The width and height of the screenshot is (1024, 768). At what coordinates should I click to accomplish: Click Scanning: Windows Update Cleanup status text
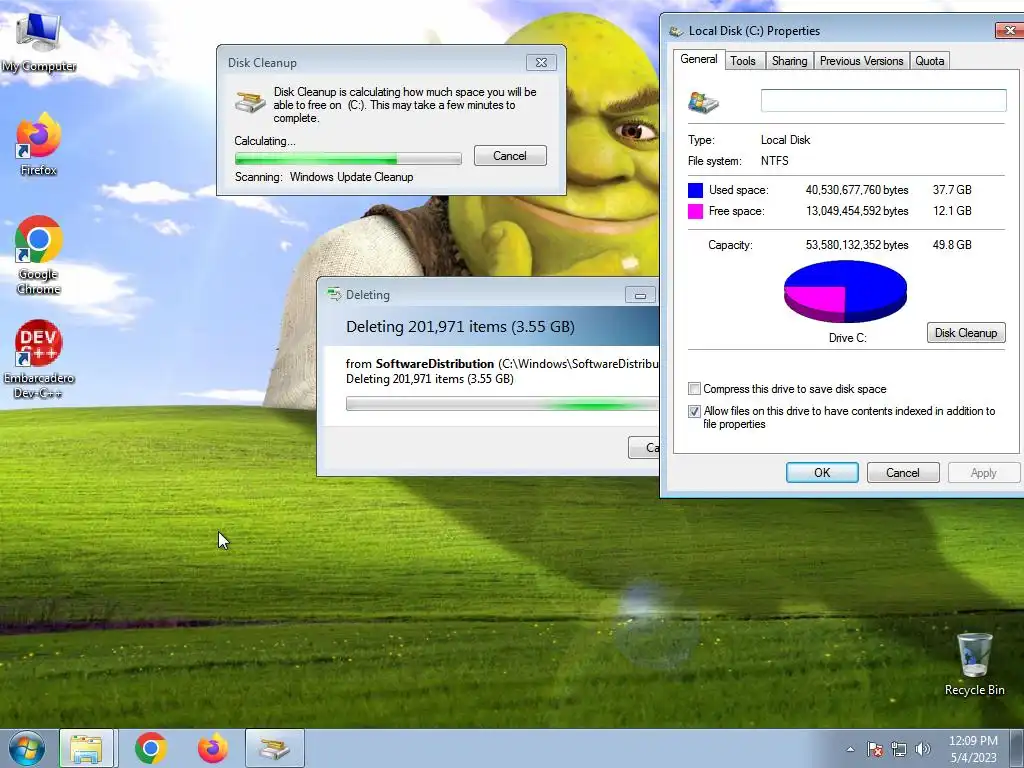point(324,177)
